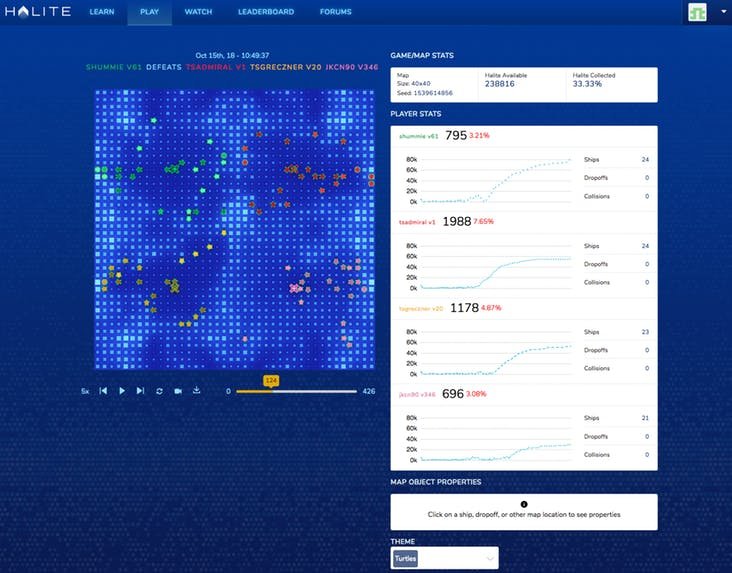Click the jkcn90 v346 halite chart
The width and height of the screenshot is (732, 573).
[x=489, y=439]
